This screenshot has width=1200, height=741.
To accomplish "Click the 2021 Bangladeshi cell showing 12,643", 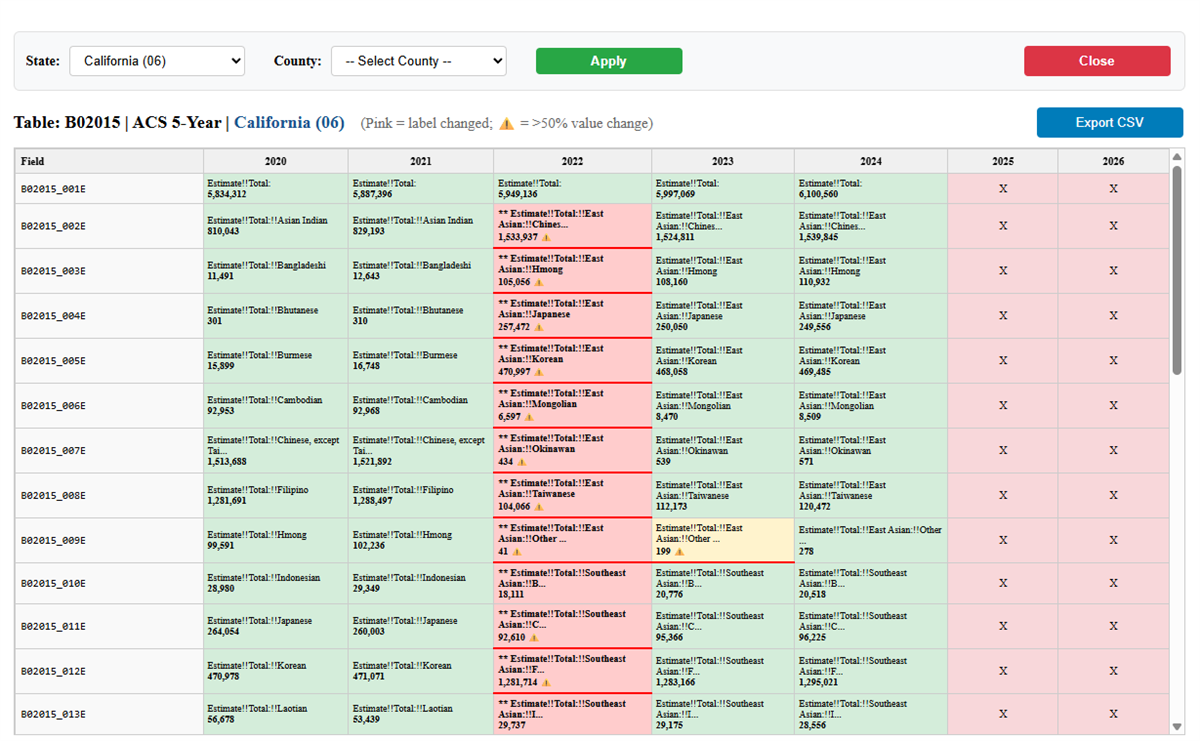I will pyautogui.click(x=421, y=271).
